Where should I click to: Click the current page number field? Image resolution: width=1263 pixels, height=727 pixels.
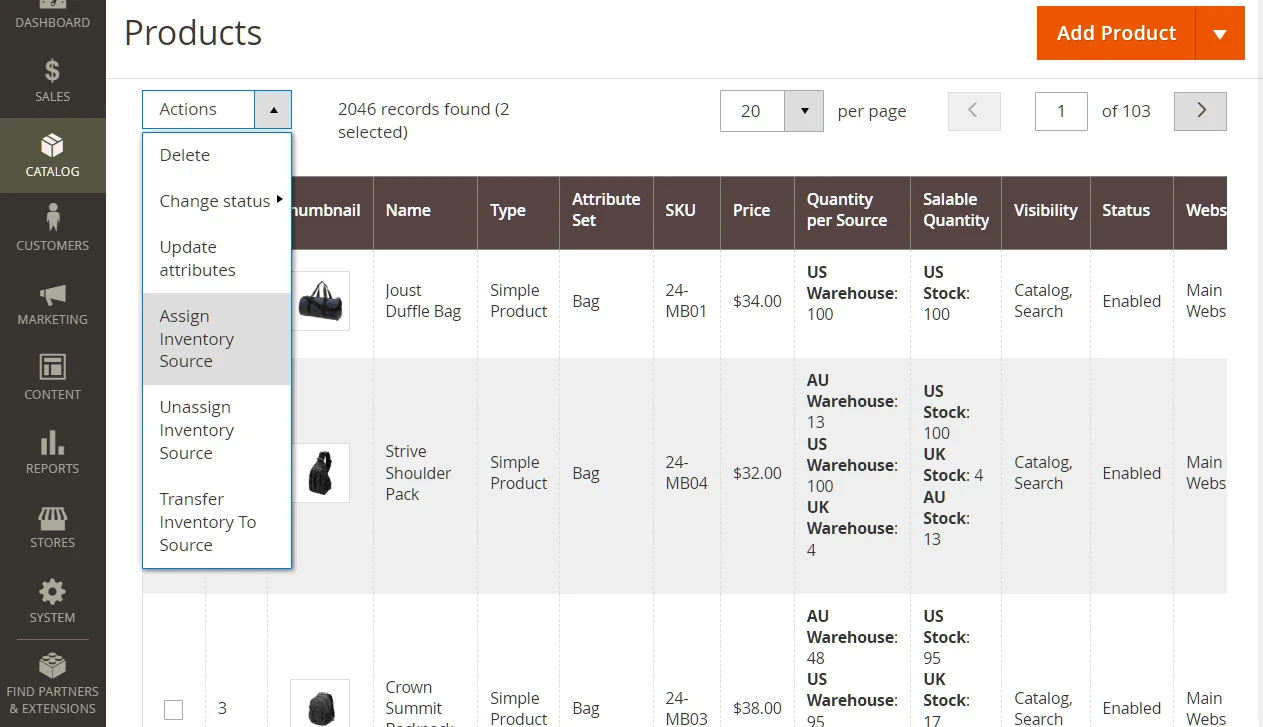click(x=1061, y=111)
